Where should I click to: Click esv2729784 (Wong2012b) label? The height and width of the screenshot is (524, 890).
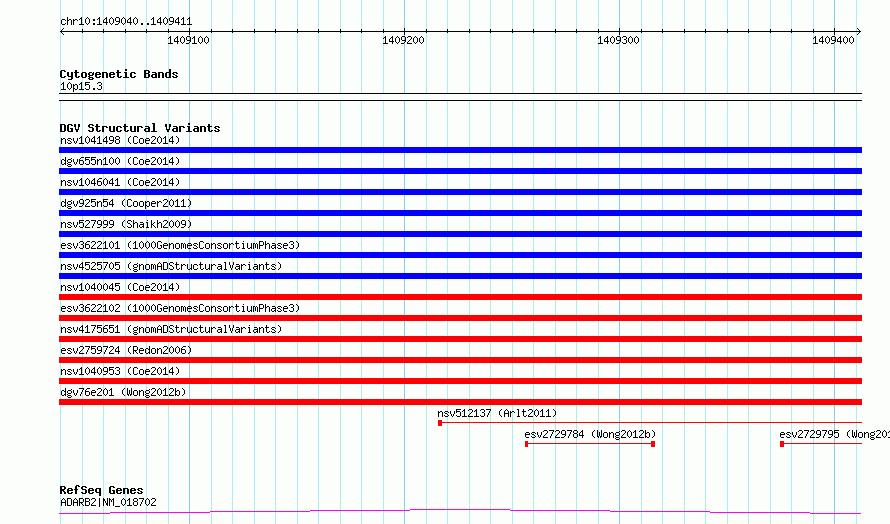pos(590,434)
